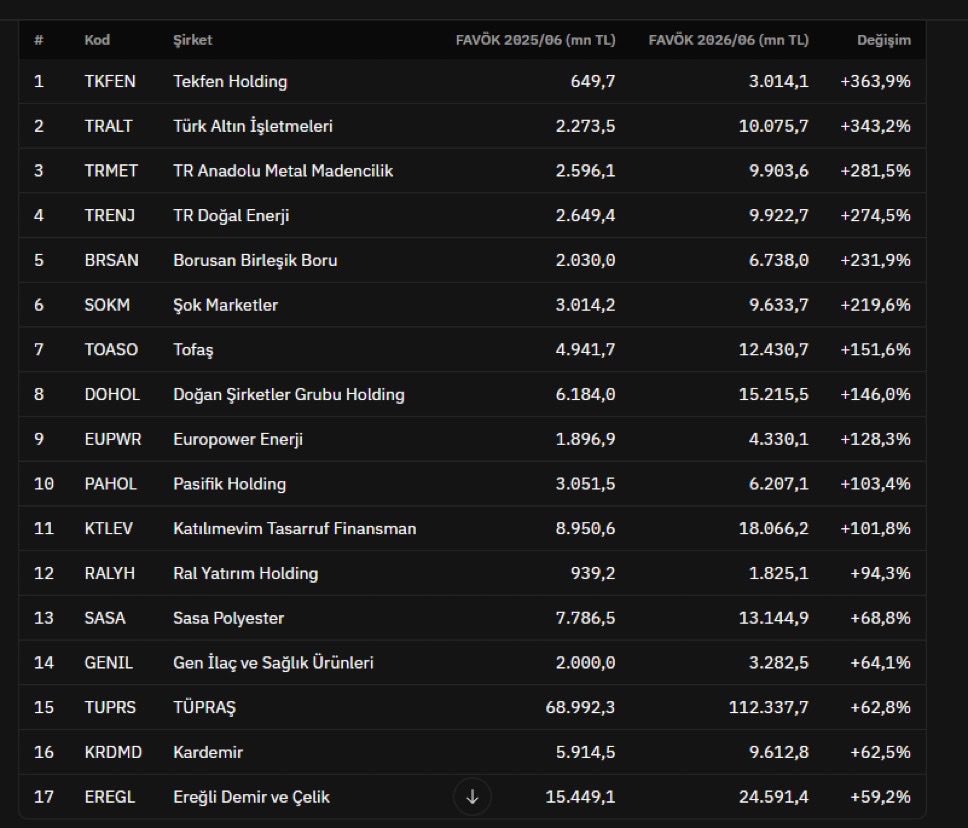968x828 pixels.
Task: Click the 112.337,7 FAVÖK value
Action: tap(769, 707)
